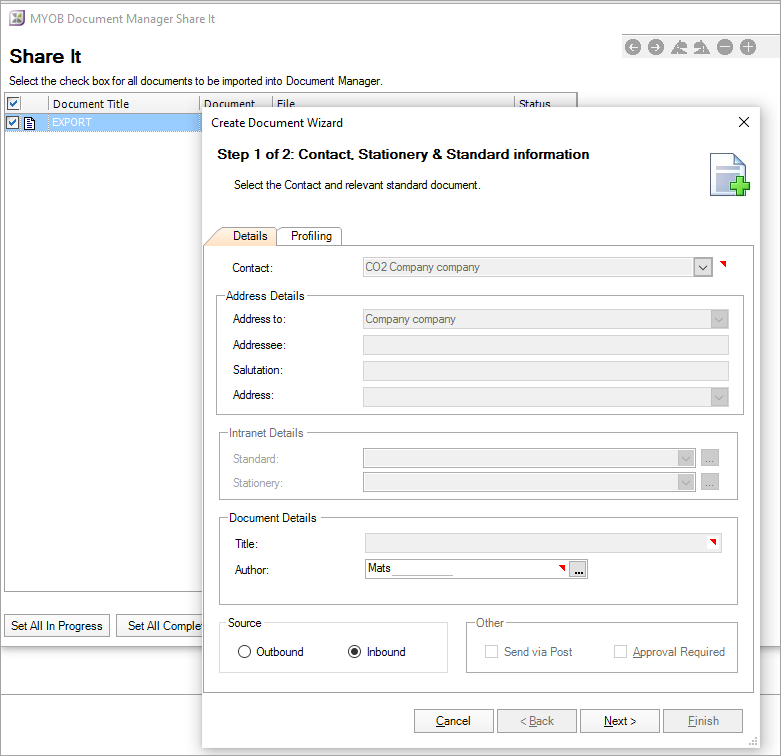This screenshot has height=756, width=781.
Task: Click the rotate left icon
Action: click(x=679, y=47)
